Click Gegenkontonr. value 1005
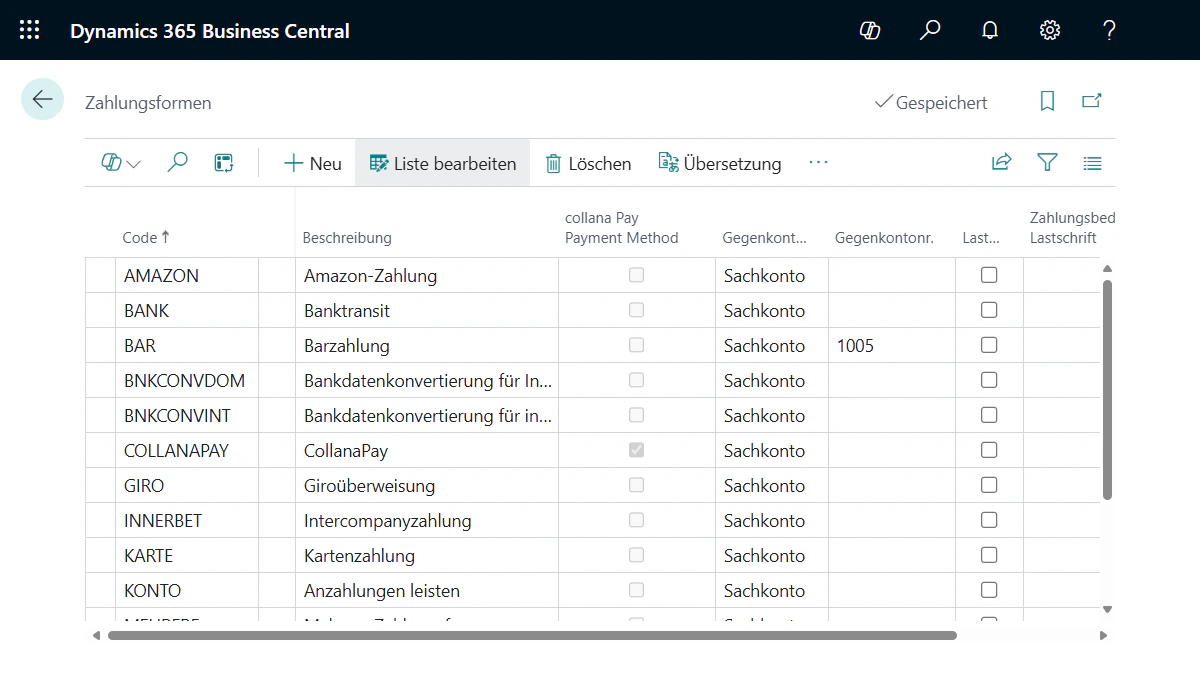 [855, 346]
